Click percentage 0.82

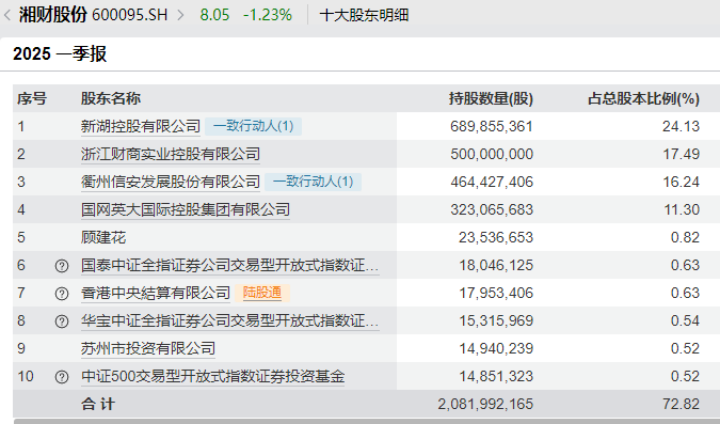coord(685,237)
